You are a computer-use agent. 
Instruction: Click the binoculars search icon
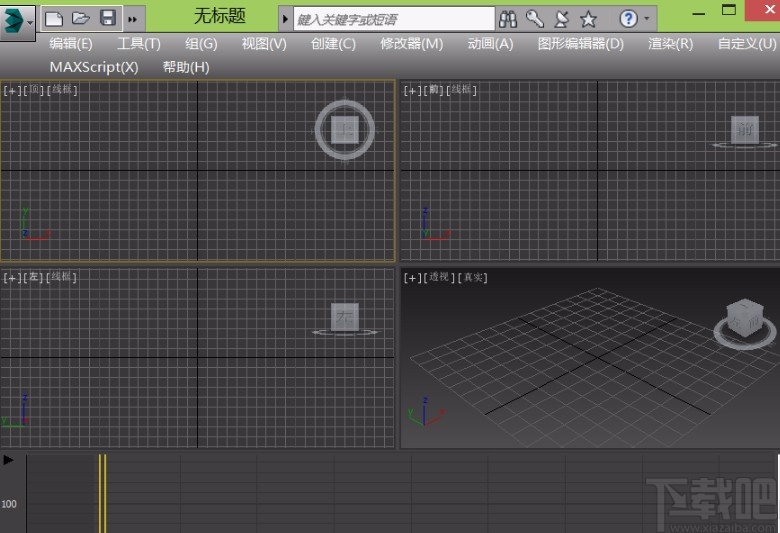(x=508, y=19)
